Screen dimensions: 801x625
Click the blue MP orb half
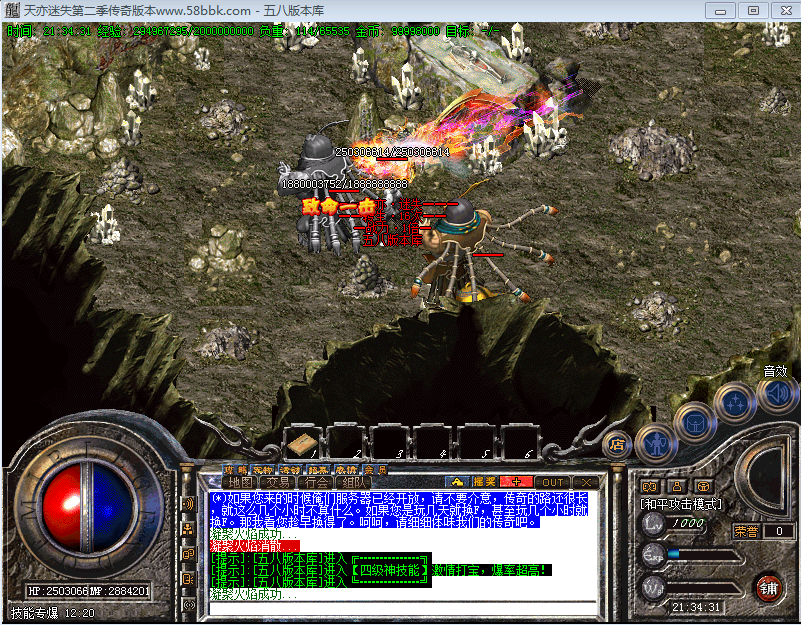pos(112,507)
